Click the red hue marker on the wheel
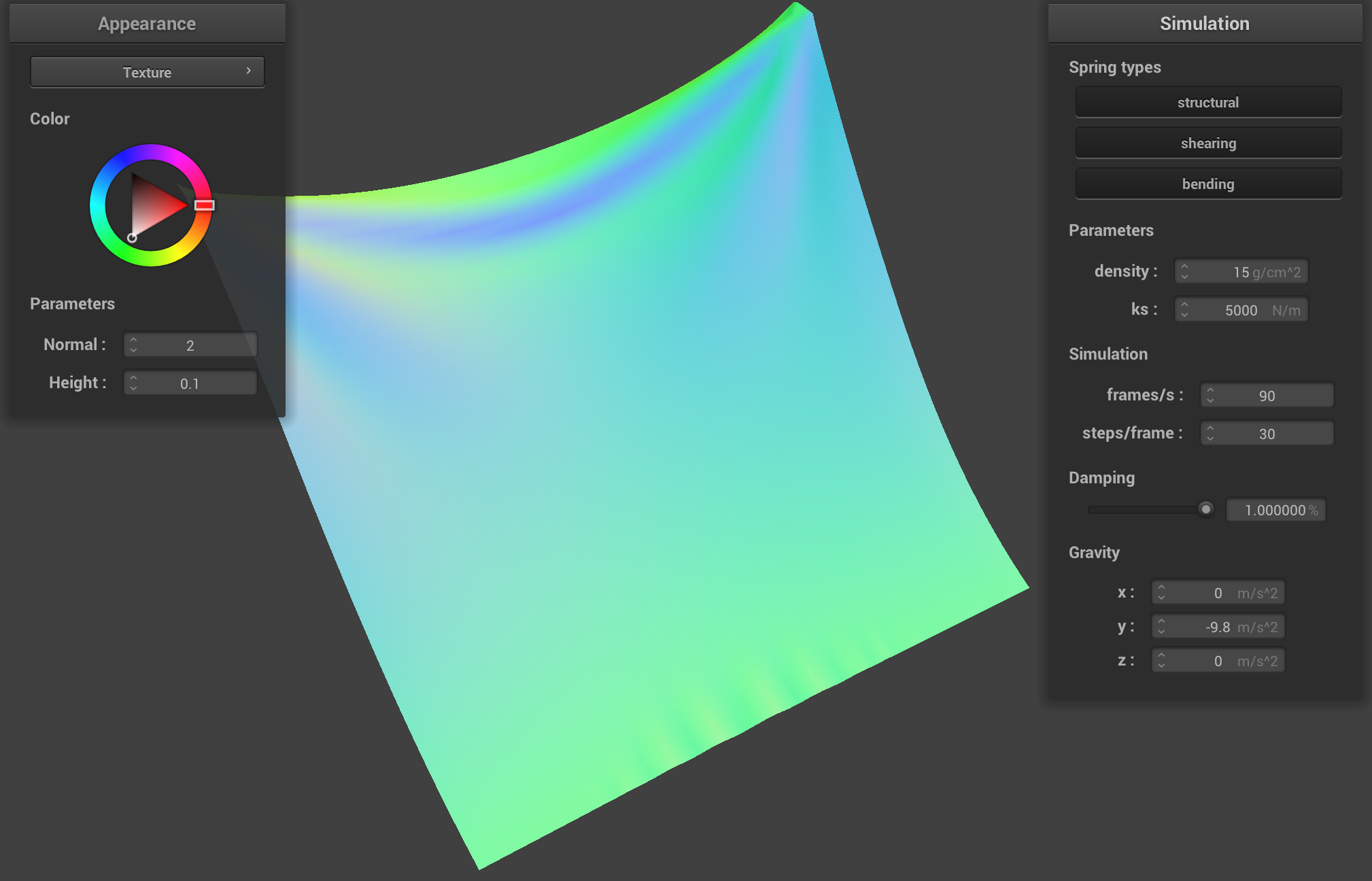 204,205
